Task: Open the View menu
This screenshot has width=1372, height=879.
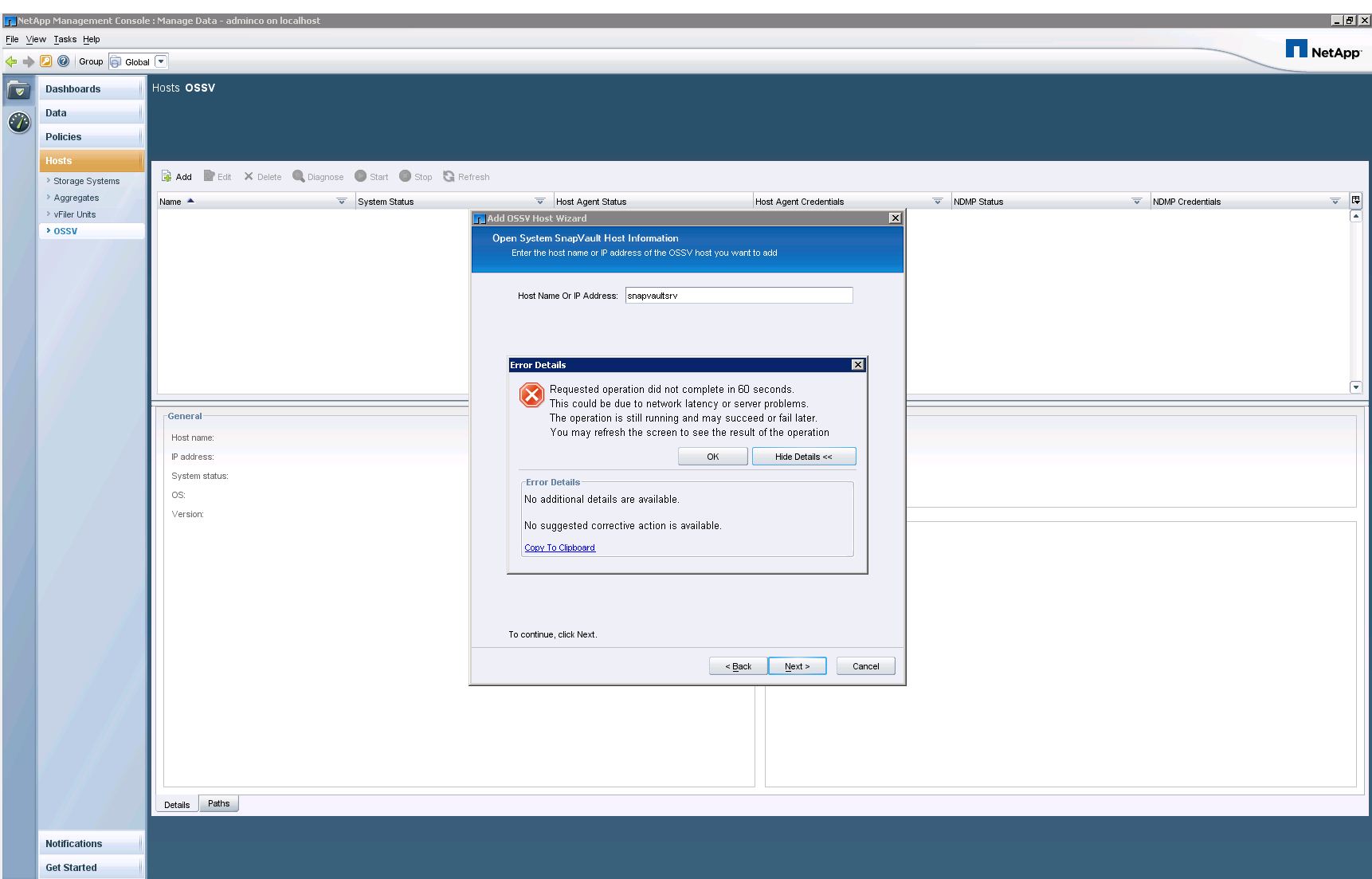Action: click(x=36, y=39)
